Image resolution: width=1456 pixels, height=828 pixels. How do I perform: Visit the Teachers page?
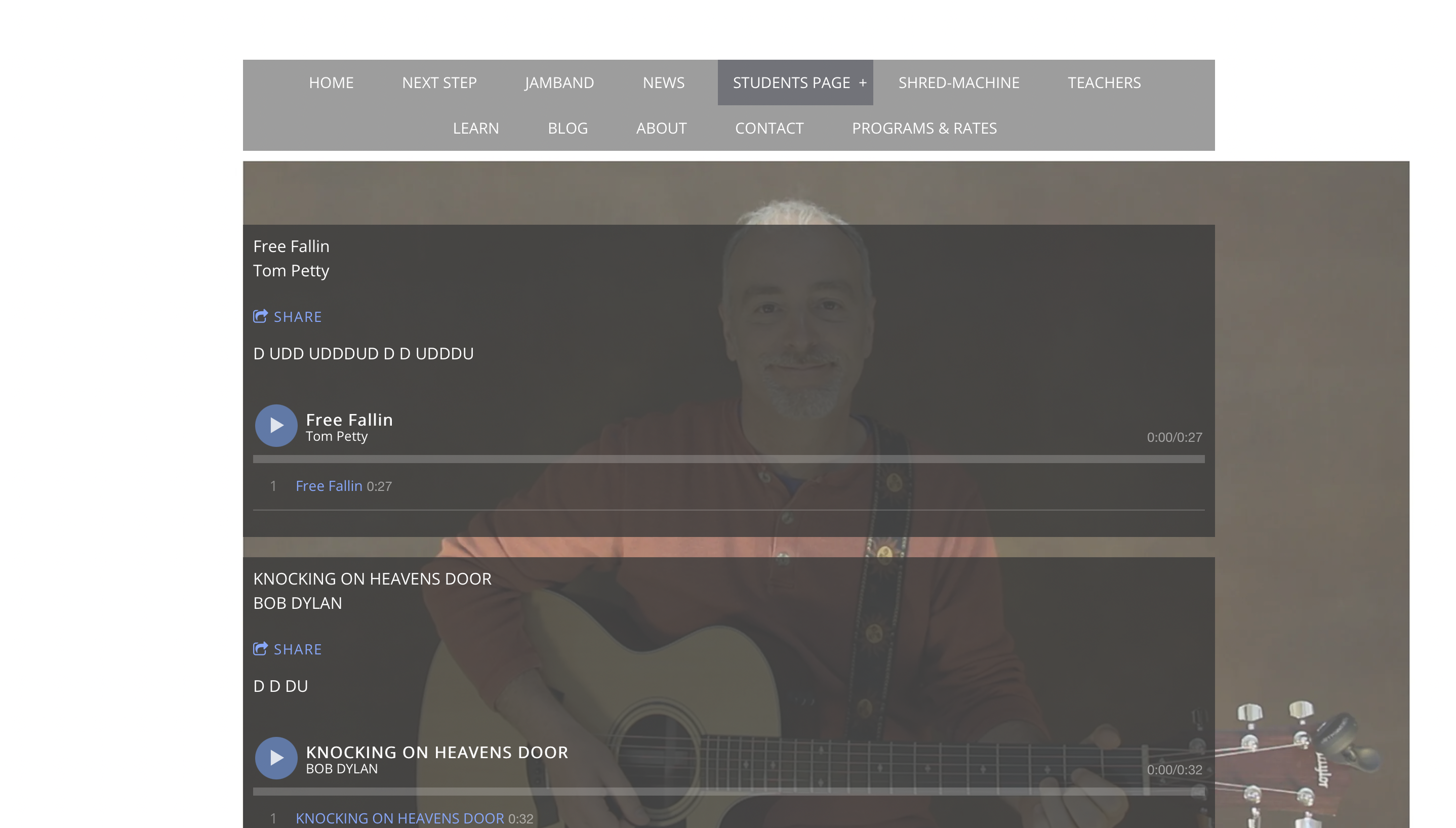[1104, 82]
